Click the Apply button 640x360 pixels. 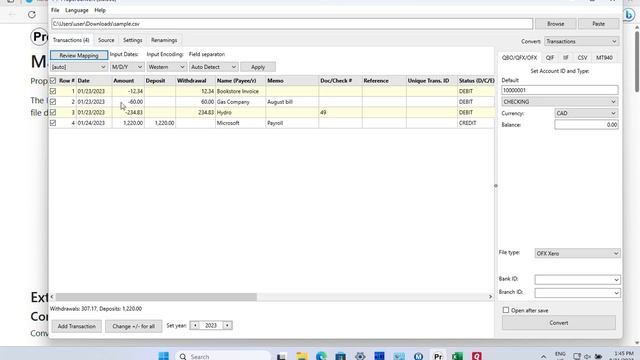point(258,67)
